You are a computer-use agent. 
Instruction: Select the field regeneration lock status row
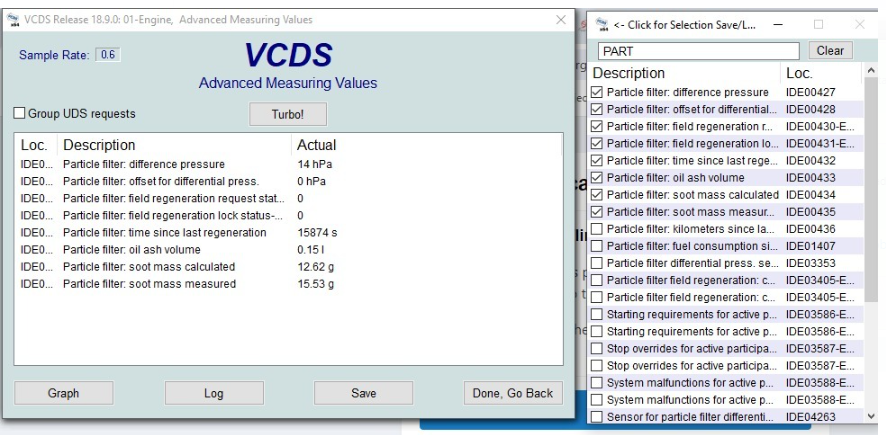pyautogui.click(x=288, y=215)
